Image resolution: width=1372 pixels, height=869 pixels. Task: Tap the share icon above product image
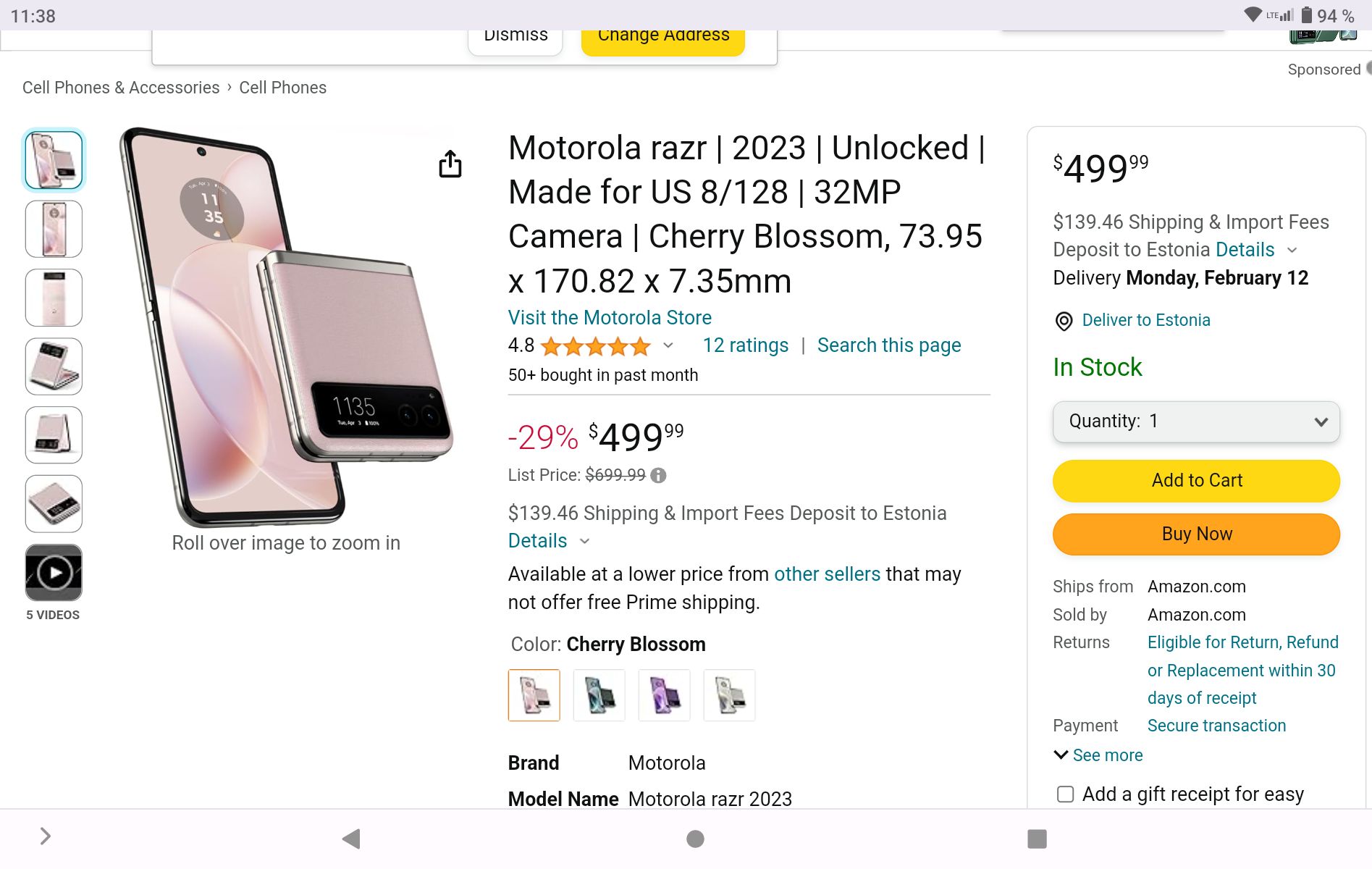point(450,164)
